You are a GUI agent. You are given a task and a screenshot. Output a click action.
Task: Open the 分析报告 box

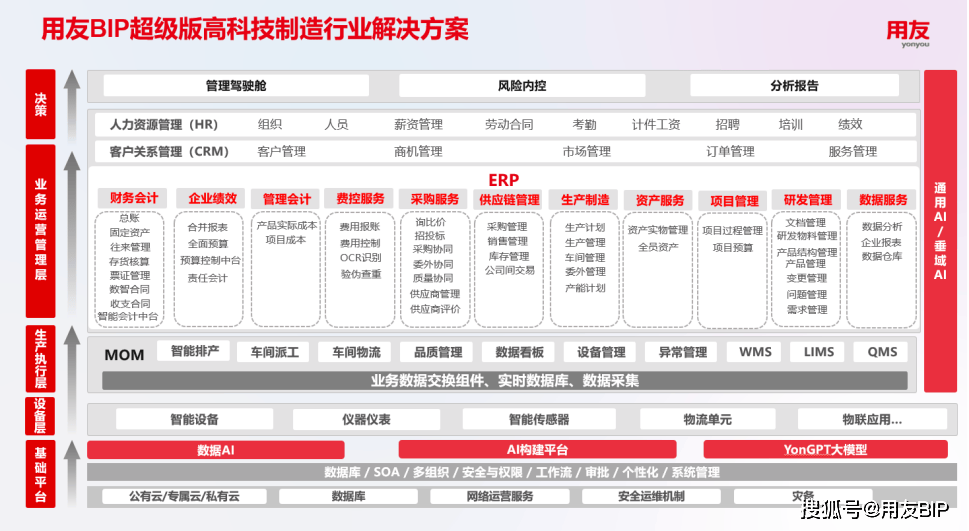(x=794, y=85)
